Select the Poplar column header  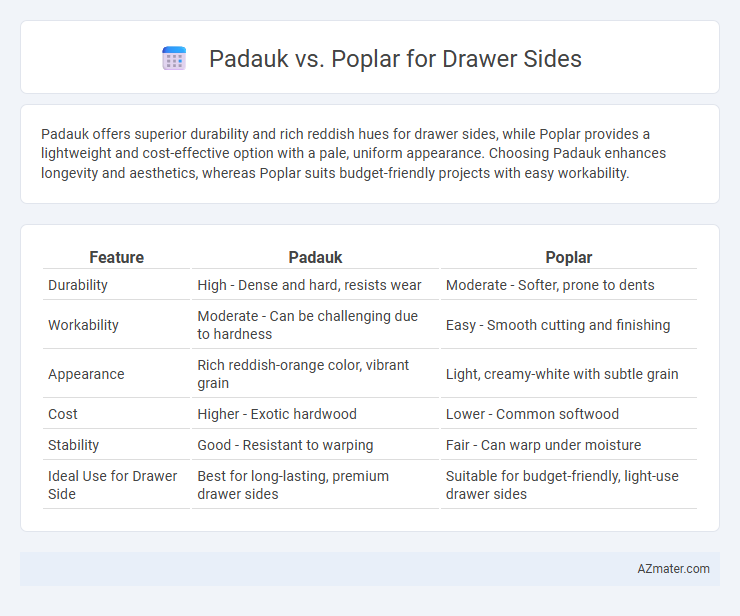coord(569,257)
